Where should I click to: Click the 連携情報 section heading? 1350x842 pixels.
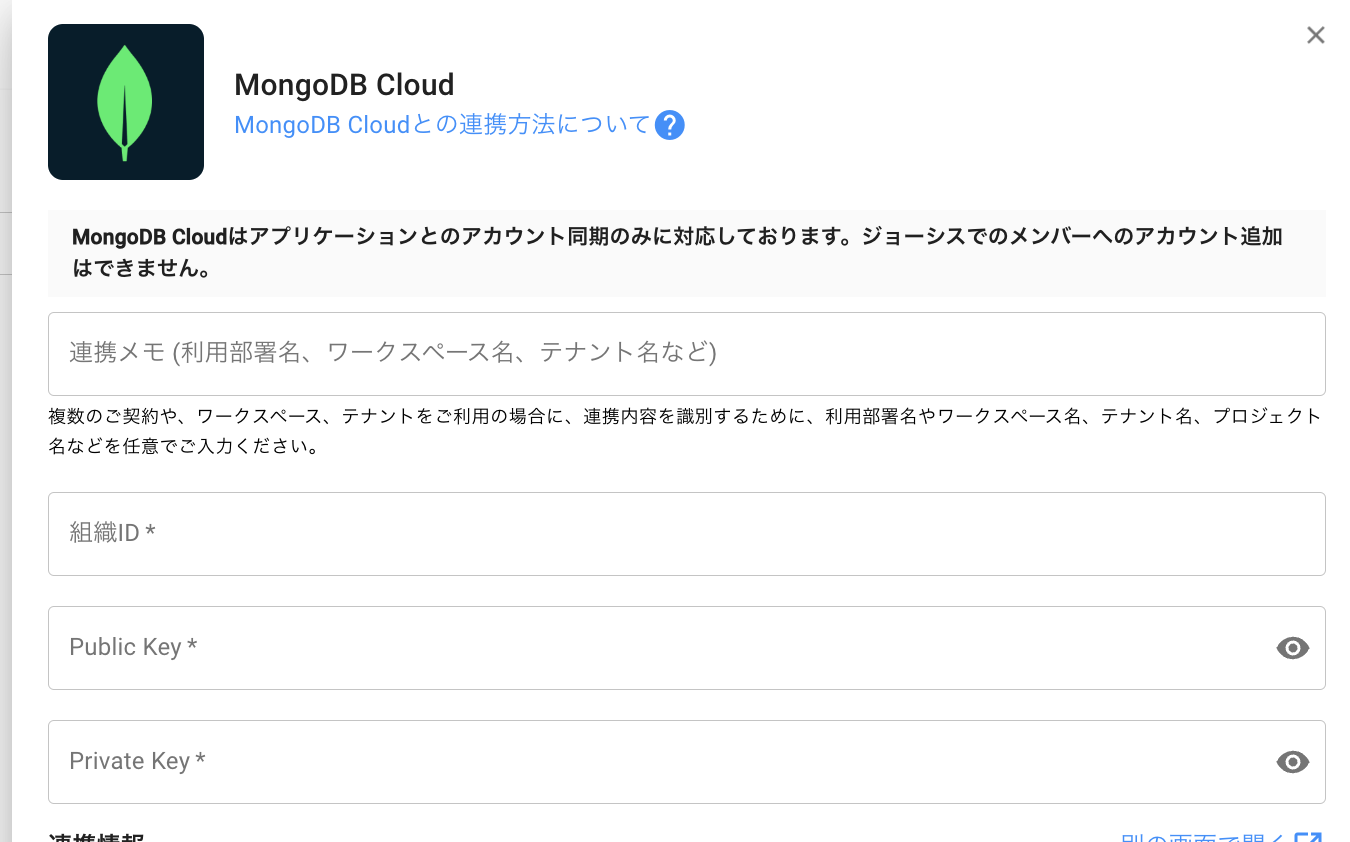click(97, 838)
